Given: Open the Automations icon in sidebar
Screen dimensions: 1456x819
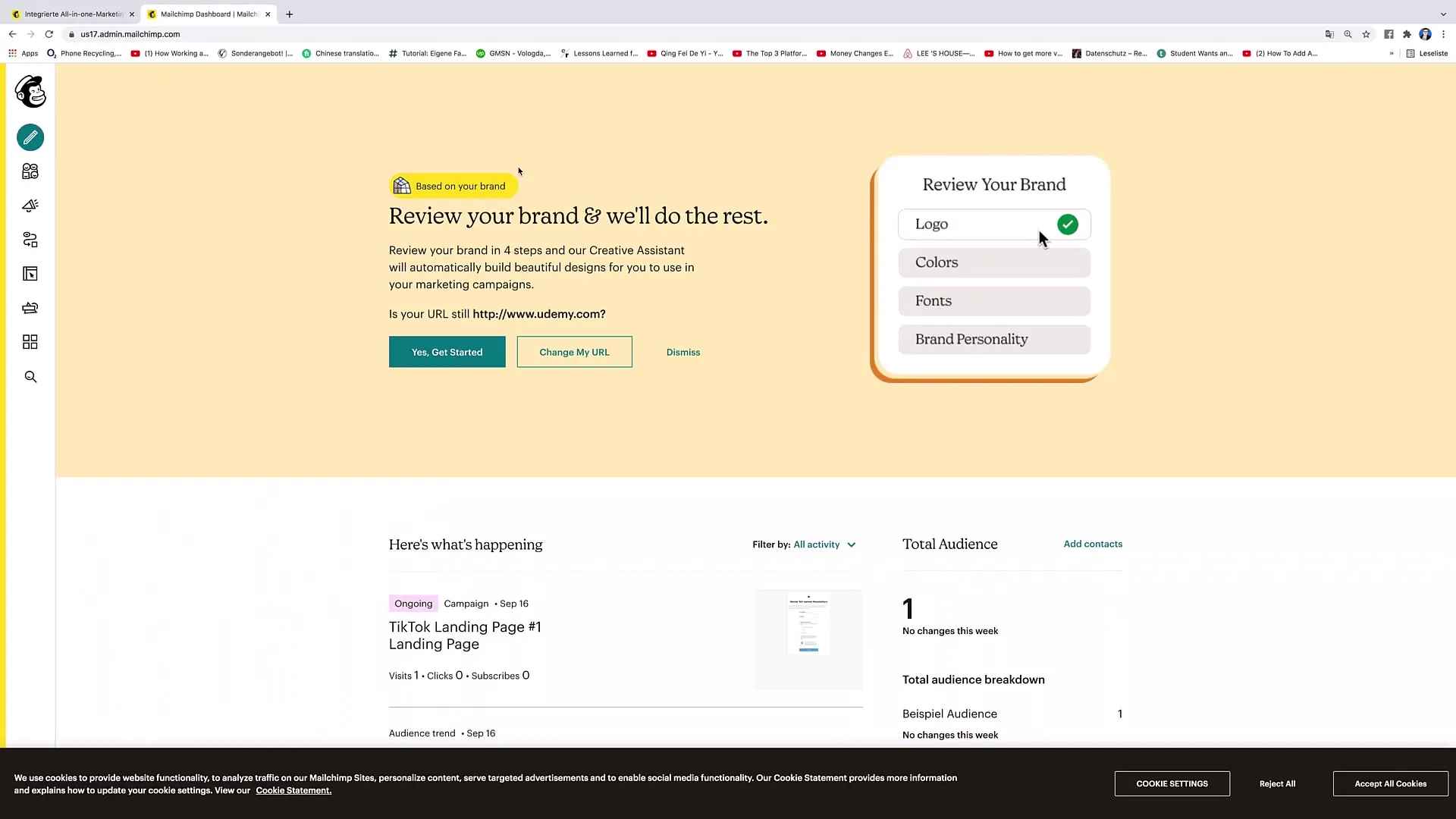Looking at the screenshot, I should point(30,240).
